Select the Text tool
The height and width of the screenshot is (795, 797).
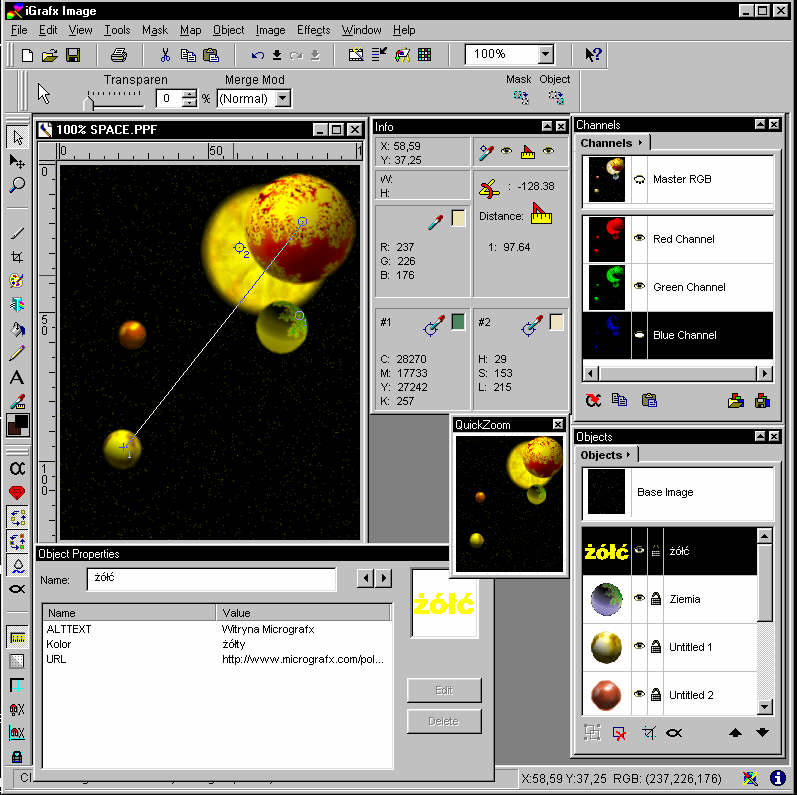coord(17,378)
